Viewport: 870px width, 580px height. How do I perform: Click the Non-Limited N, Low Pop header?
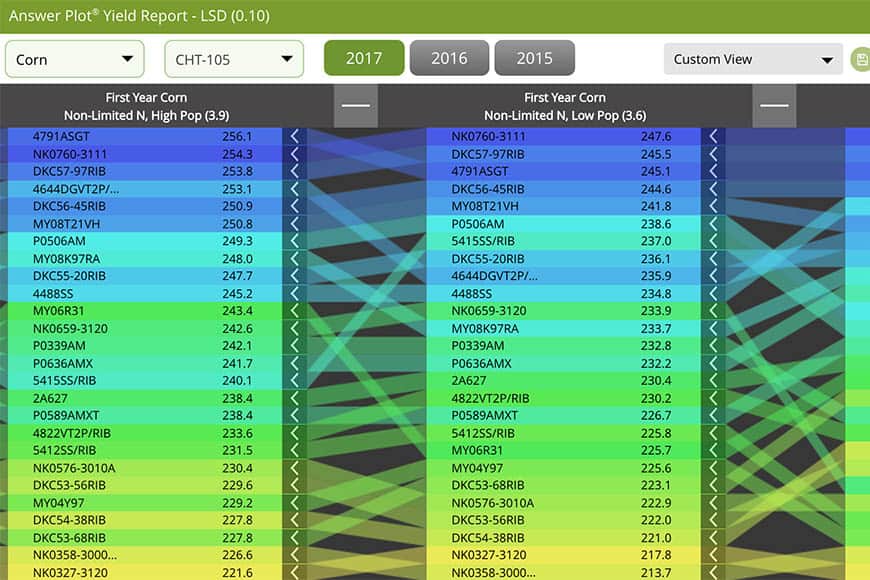(565, 115)
